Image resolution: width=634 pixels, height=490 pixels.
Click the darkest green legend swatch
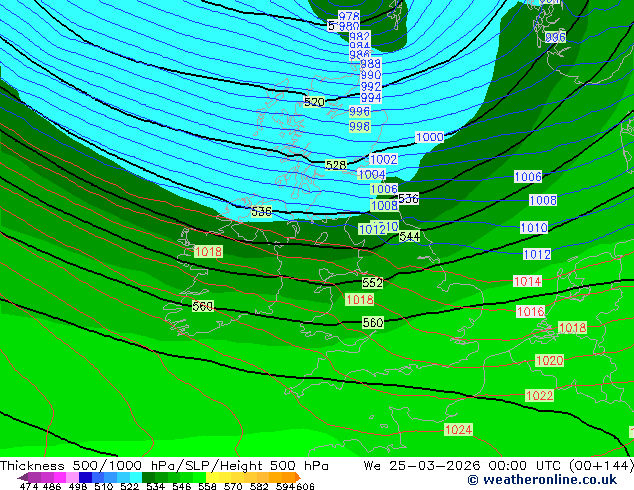[x=149, y=477]
